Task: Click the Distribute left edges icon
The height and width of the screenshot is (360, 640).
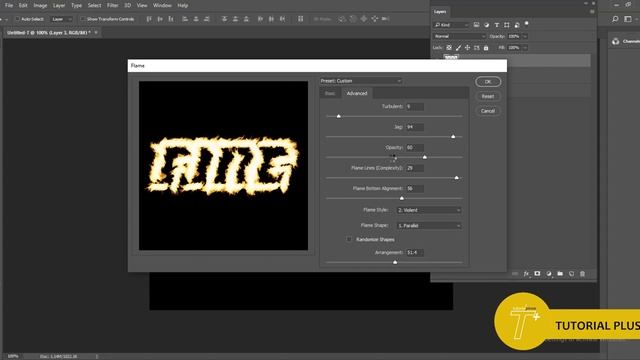Action: 260,19
